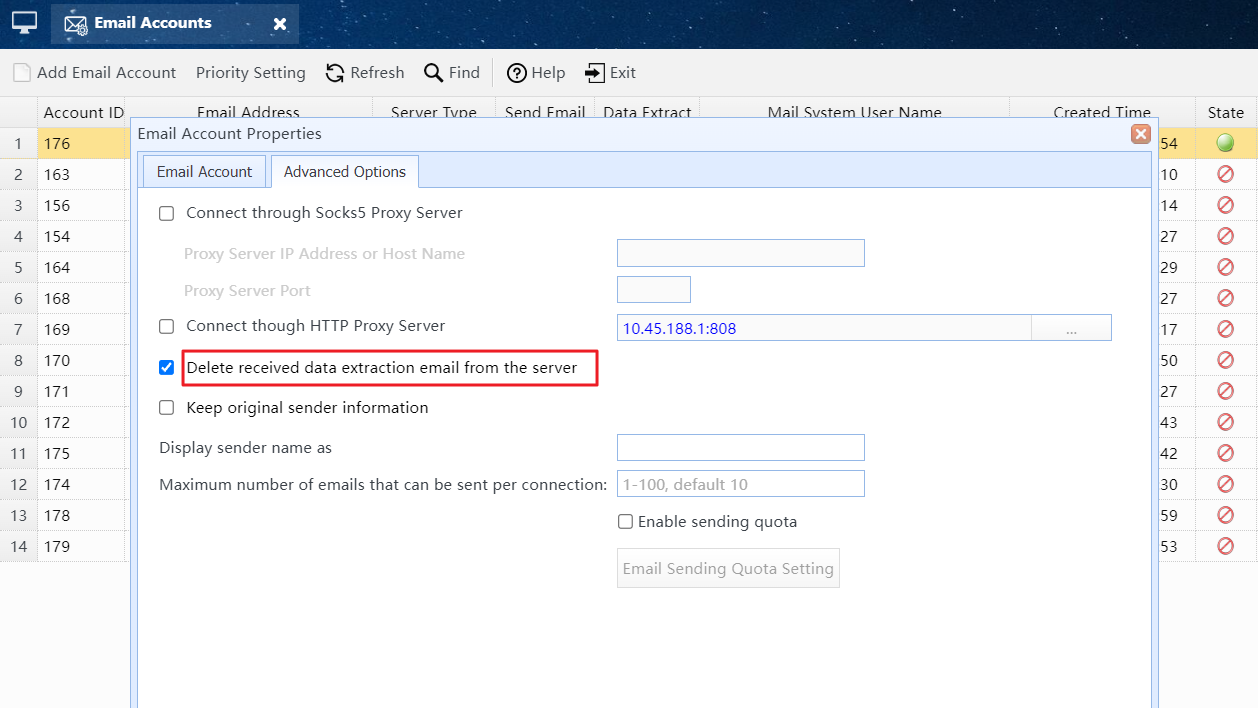Click disabled state icon for account 172
Viewport: 1258px width, 708px height.
coord(1225,422)
